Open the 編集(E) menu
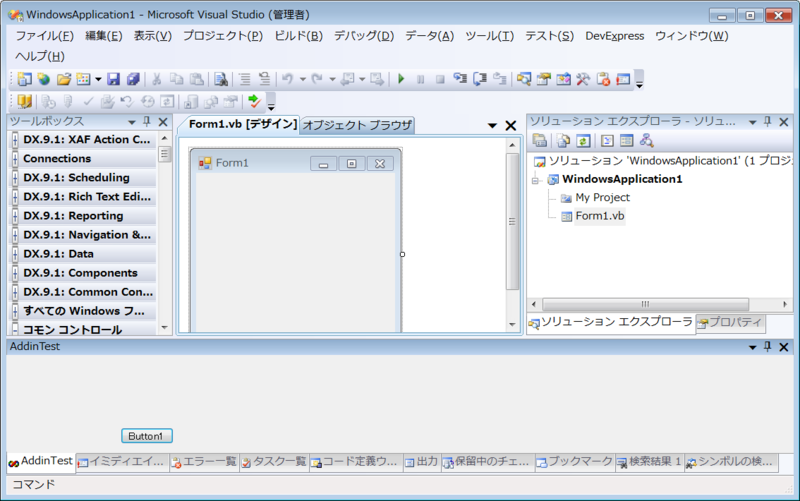This screenshot has width=800, height=501. point(104,36)
